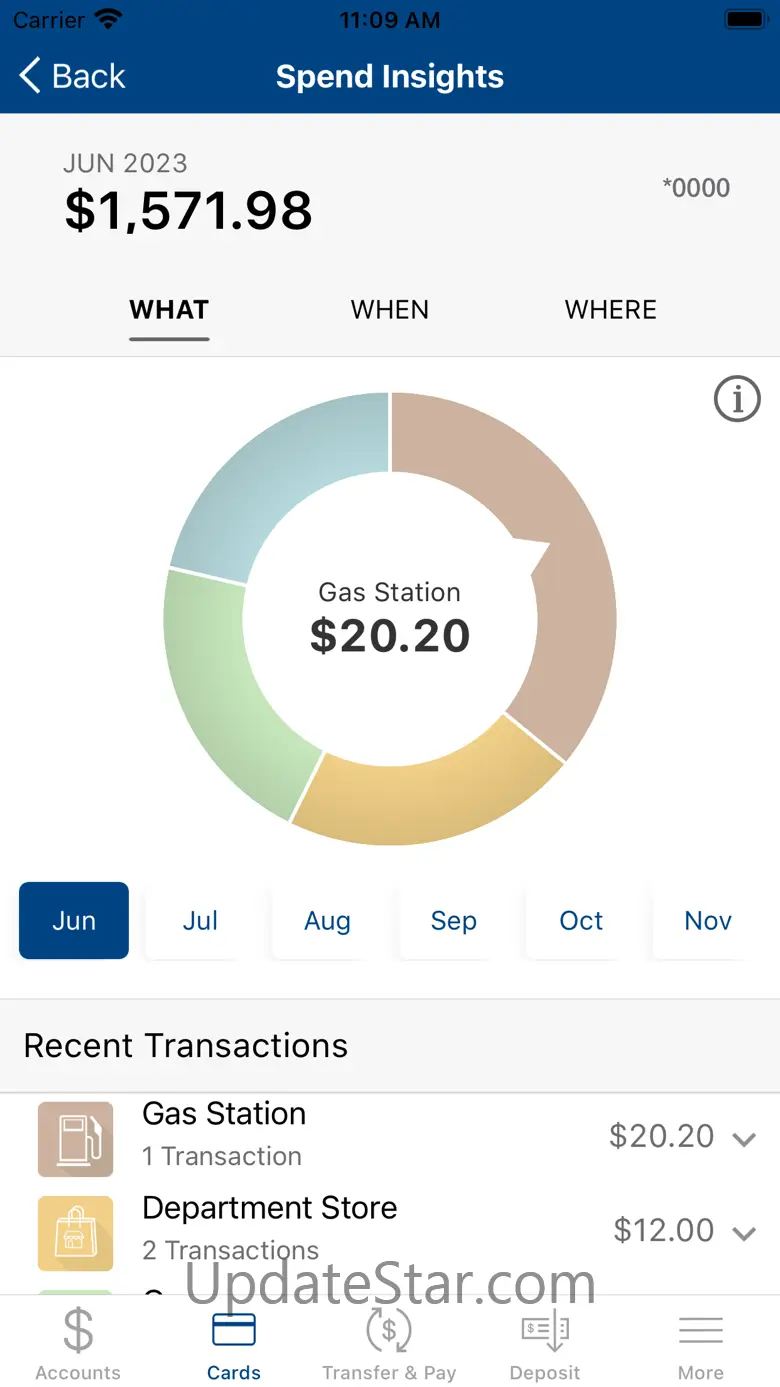Select the Nov month button

pyautogui.click(x=708, y=920)
